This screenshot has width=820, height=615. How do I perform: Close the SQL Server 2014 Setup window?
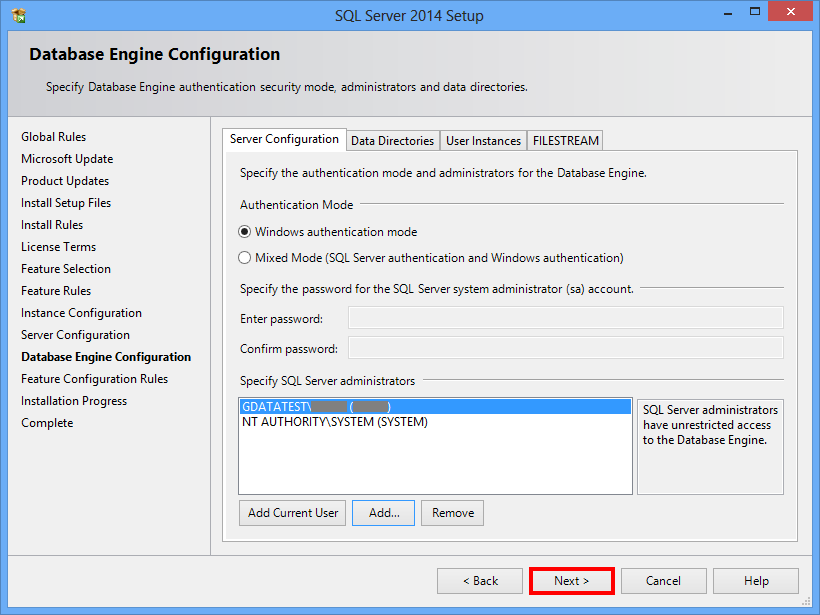pos(790,12)
